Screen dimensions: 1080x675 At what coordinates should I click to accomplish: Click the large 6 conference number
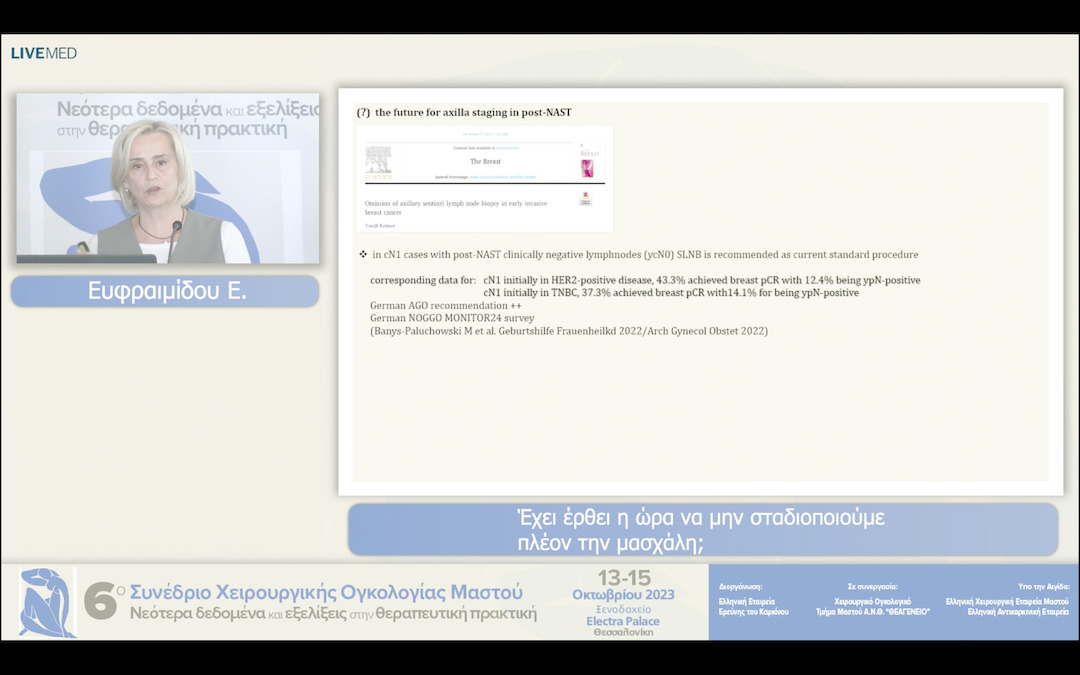tap(100, 602)
